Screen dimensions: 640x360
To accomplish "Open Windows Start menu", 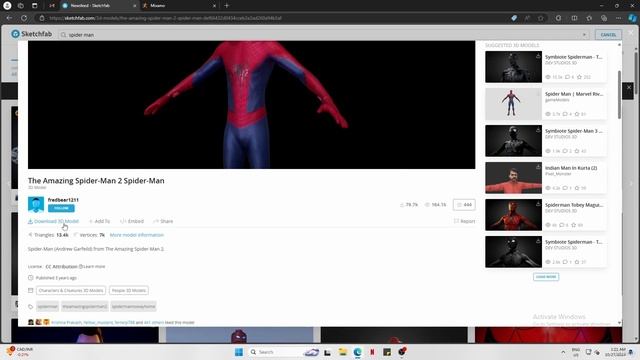I will click(x=239, y=352).
